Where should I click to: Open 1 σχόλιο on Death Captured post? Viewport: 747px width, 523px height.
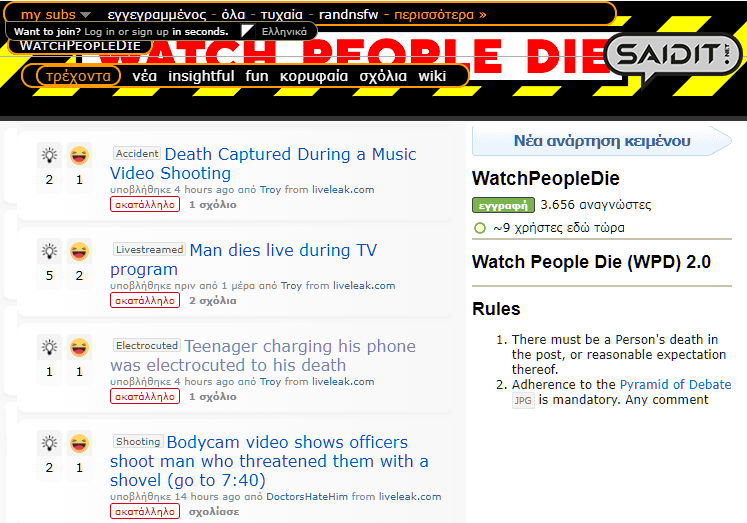(x=212, y=204)
